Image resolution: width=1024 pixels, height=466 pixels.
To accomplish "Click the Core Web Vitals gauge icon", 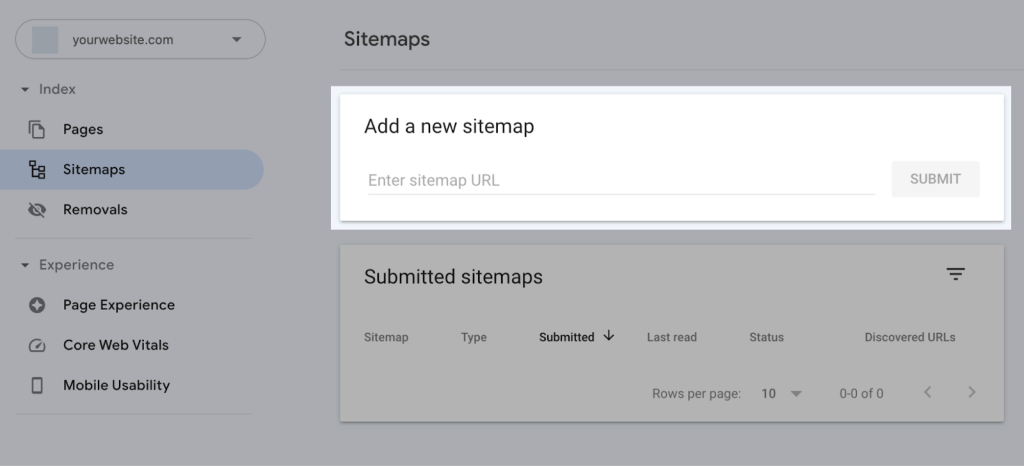I will tap(37, 345).
